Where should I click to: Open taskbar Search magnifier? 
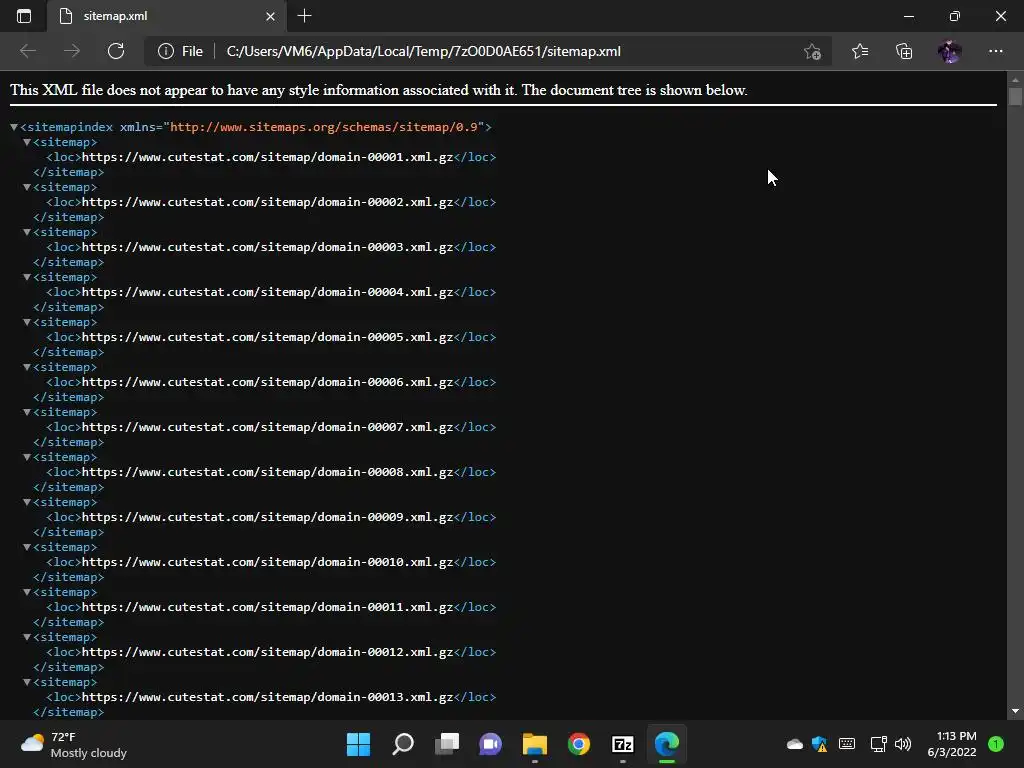tap(402, 744)
